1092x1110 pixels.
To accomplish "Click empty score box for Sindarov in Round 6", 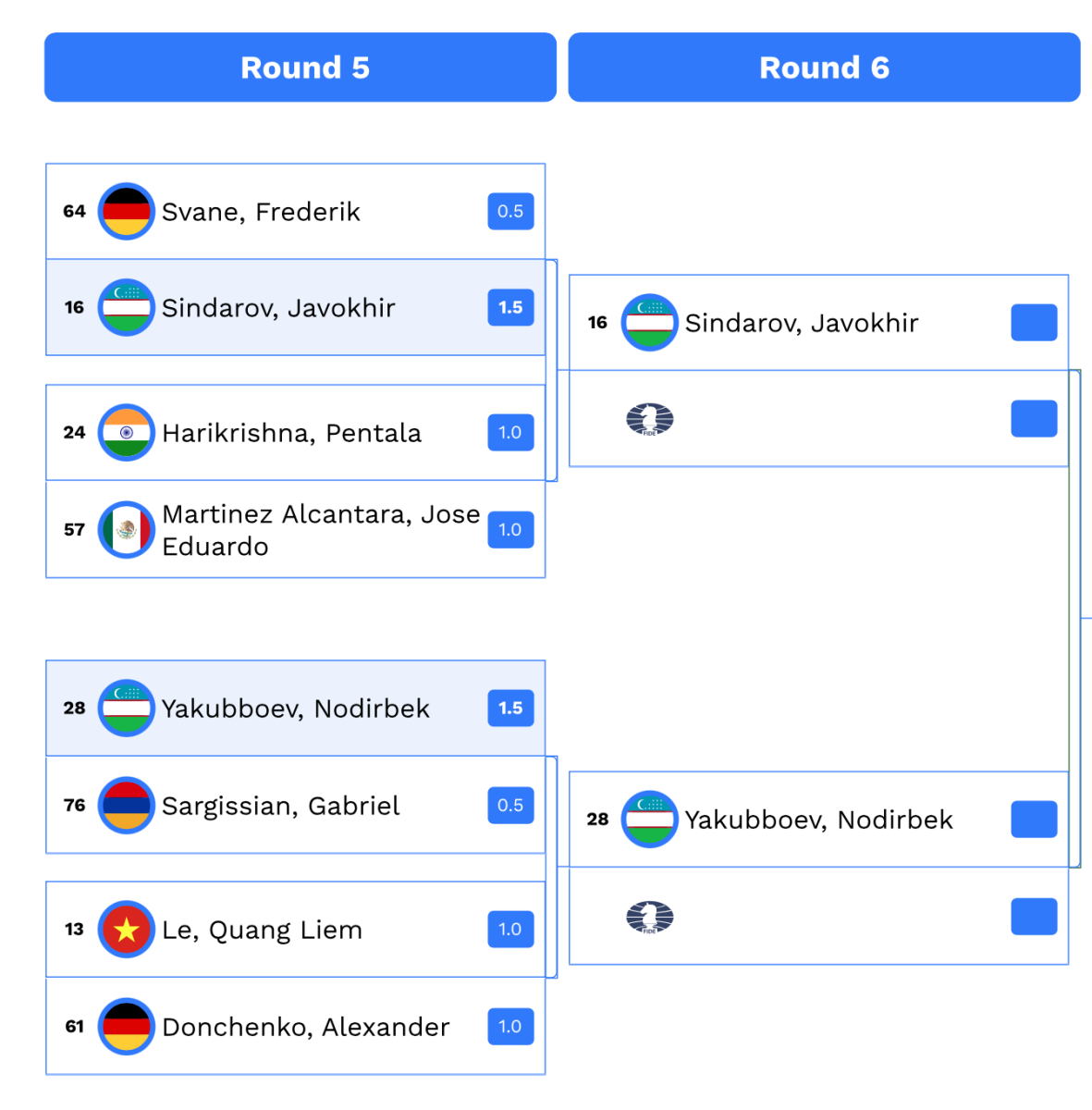I will coord(1034,323).
